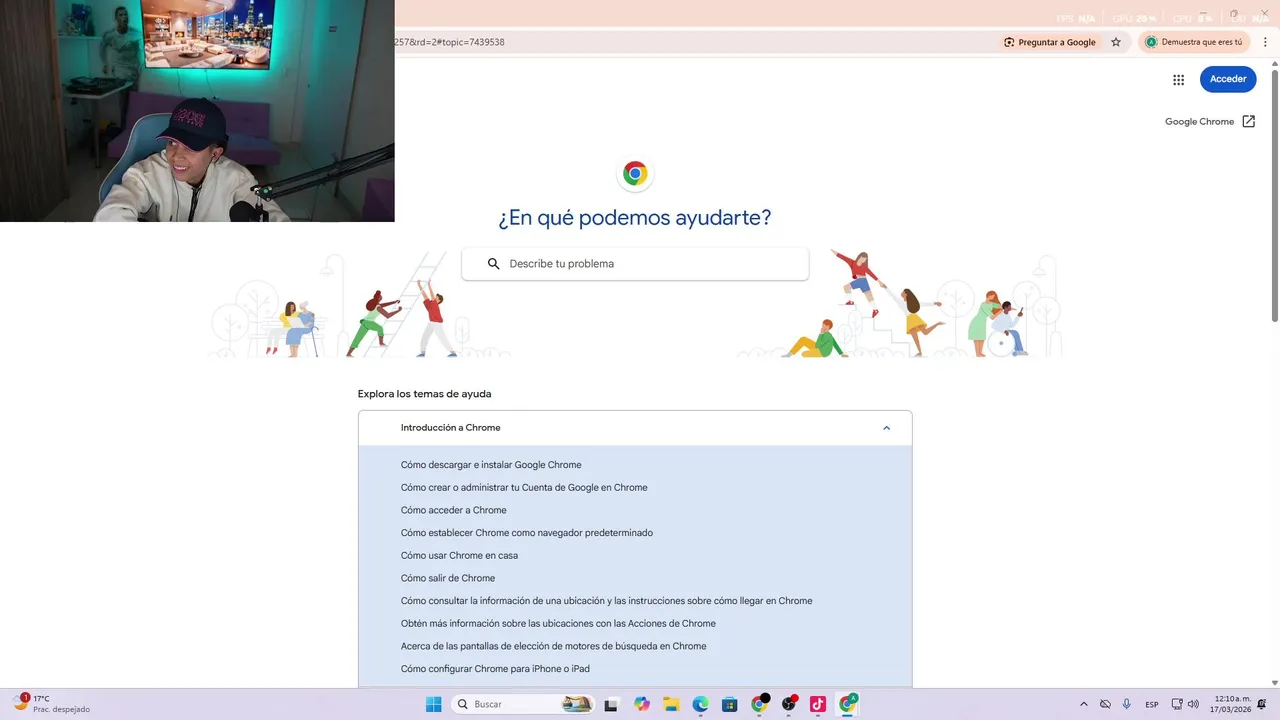Open the network icon next to the volume
The image size is (1280, 720).
(x=1177, y=704)
